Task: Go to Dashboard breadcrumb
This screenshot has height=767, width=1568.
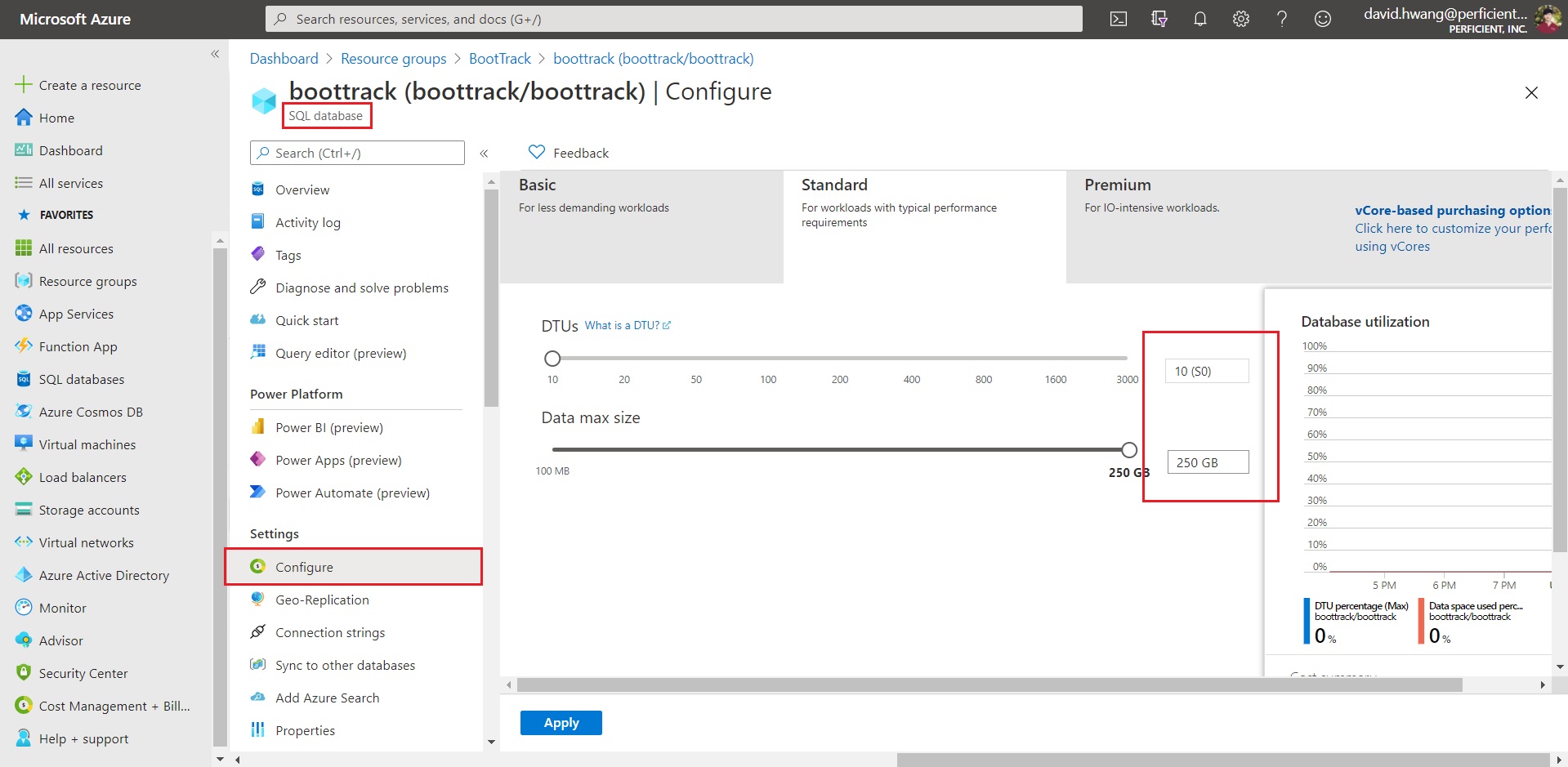Action: pyautogui.click(x=284, y=59)
